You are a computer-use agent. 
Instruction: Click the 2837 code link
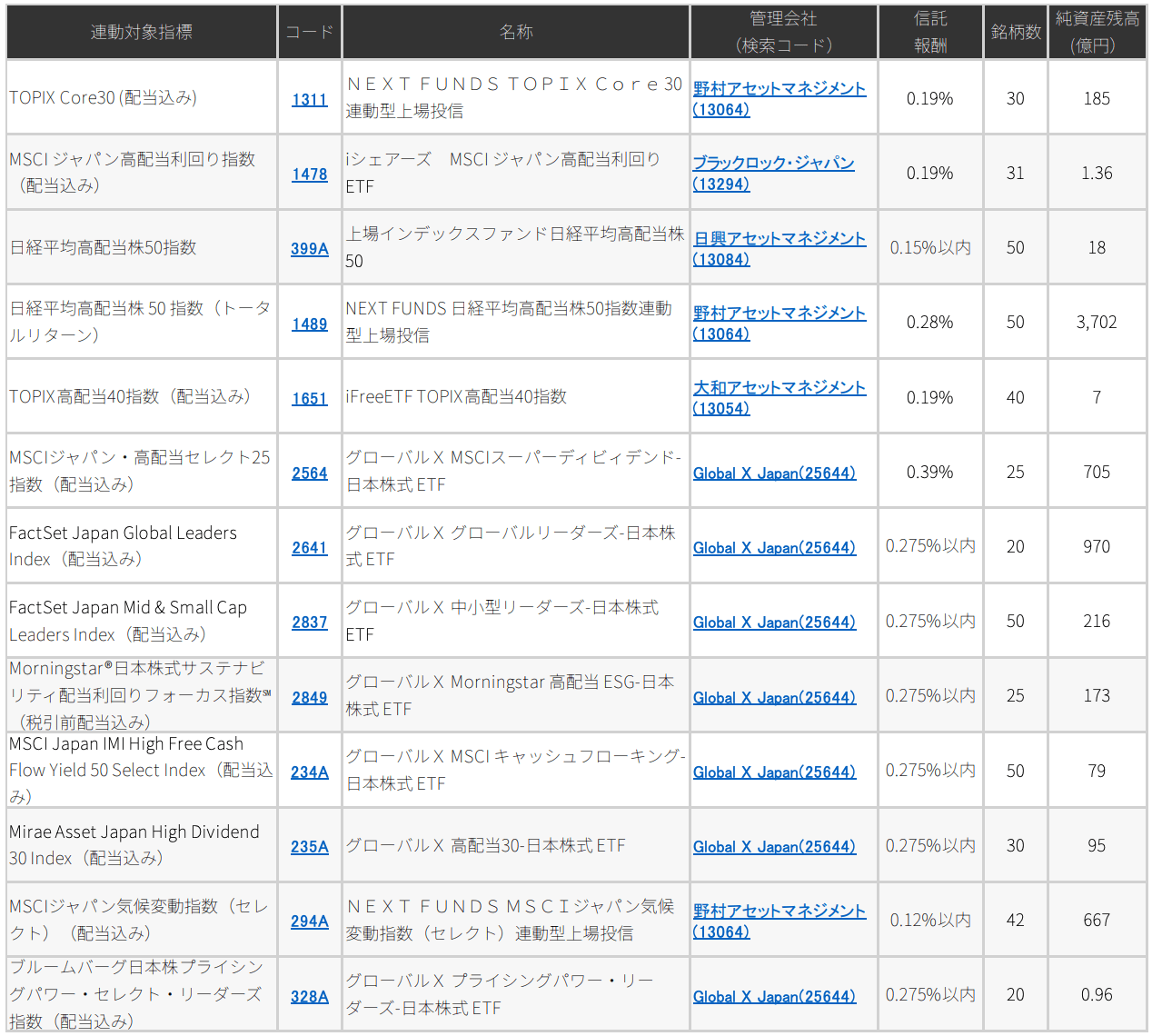pos(309,622)
